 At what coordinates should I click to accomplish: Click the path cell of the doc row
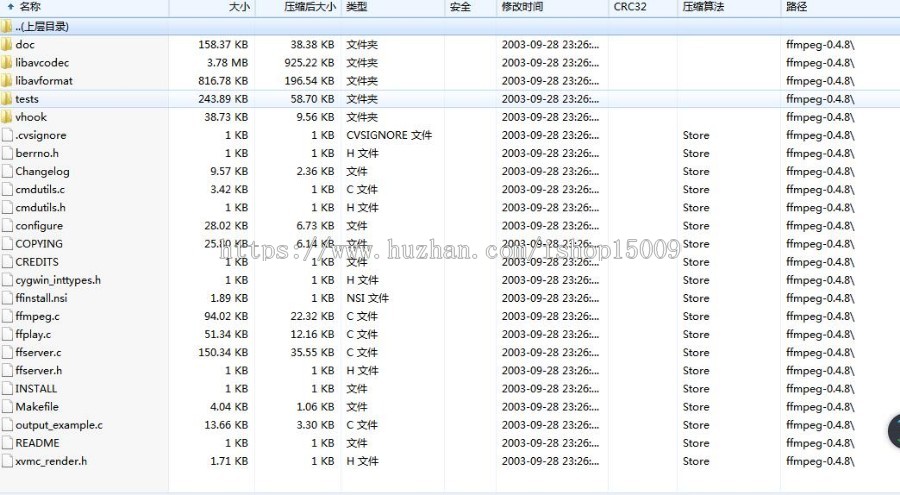(820, 44)
